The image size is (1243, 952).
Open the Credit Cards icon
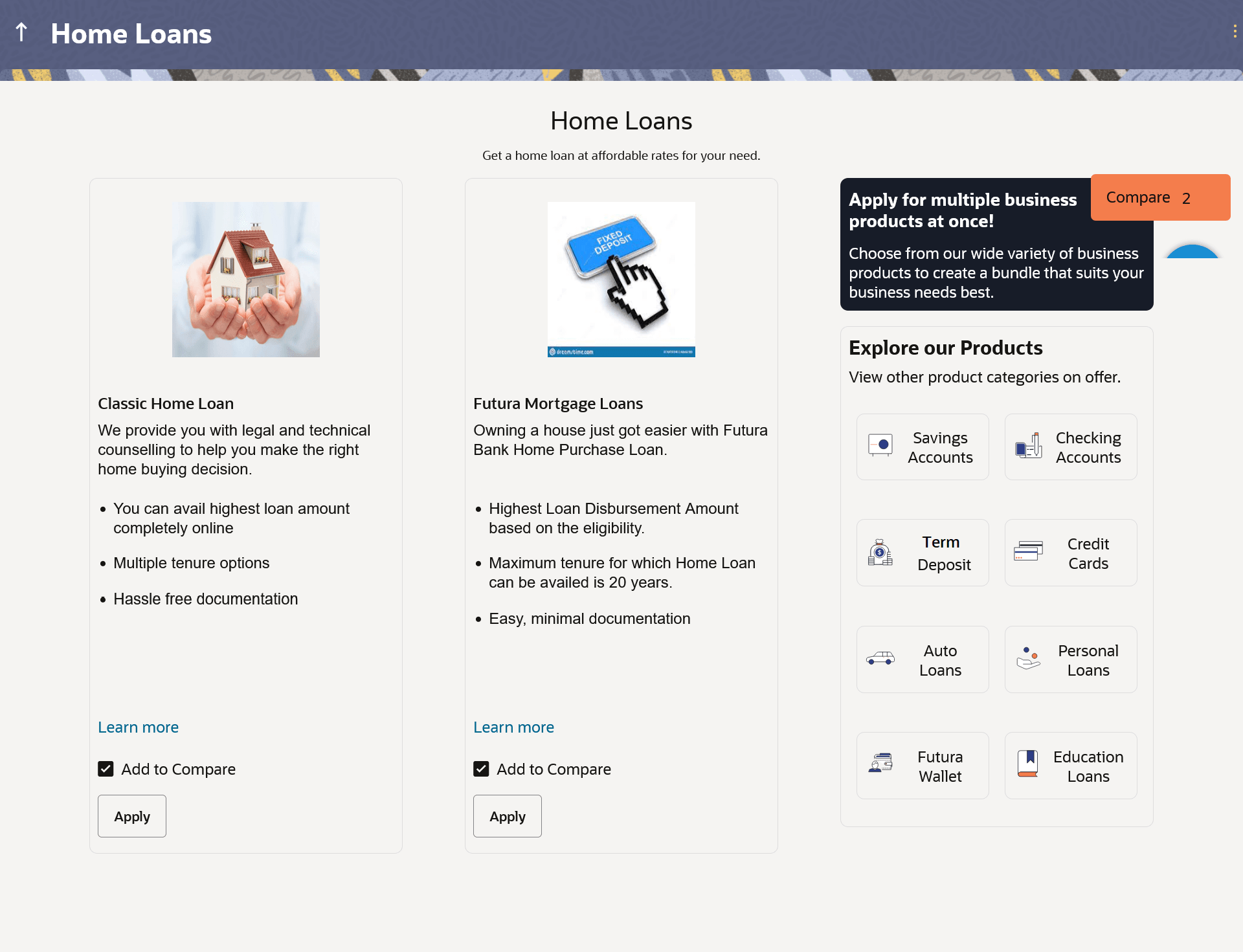pyautogui.click(x=1028, y=552)
